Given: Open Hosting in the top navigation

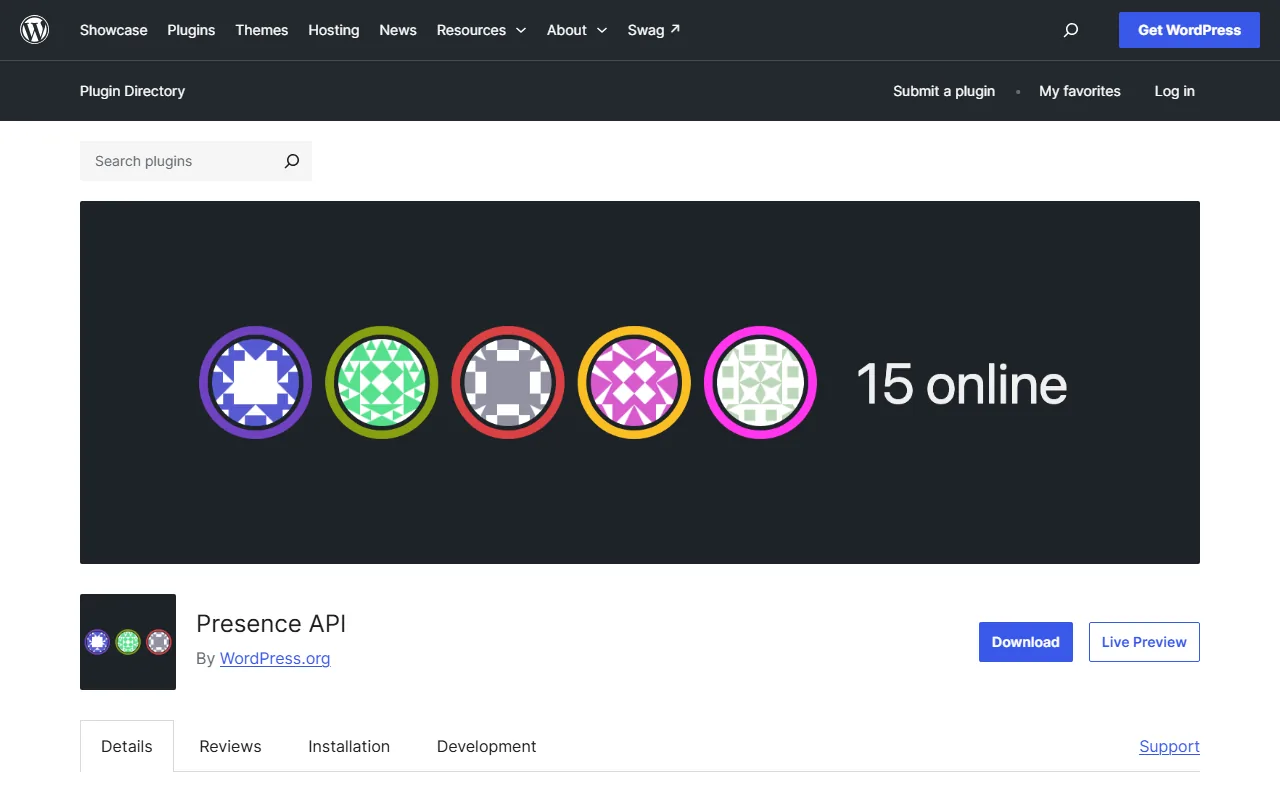Looking at the screenshot, I should pyautogui.click(x=334, y=30).
